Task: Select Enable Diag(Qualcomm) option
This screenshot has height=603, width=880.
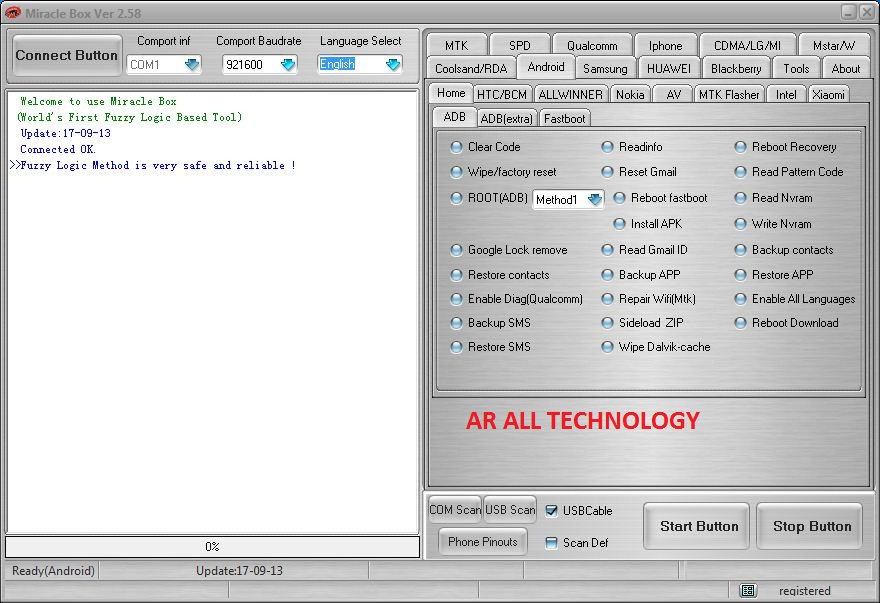Action: 456,299
